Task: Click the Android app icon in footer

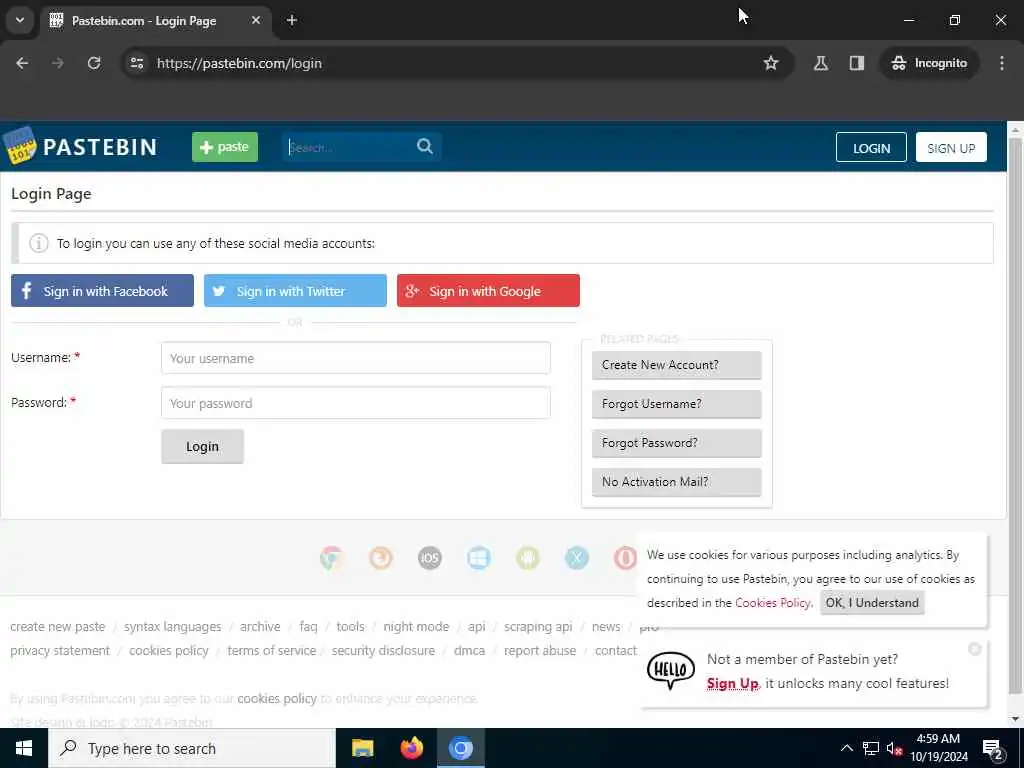Action: click(x=528, y=558)
